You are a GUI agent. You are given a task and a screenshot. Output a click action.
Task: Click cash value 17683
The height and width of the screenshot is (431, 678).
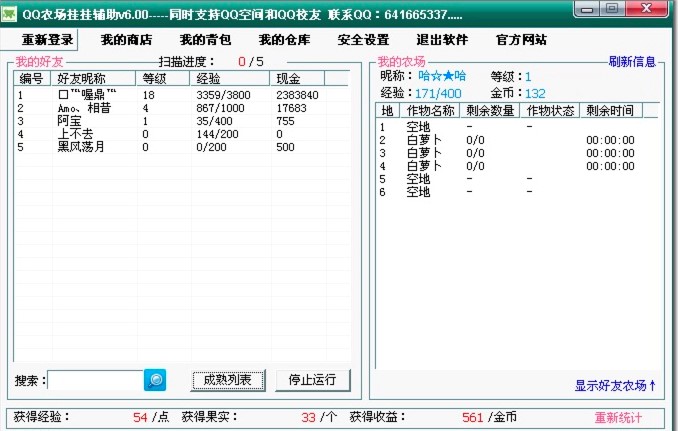[x=291, y=108]
